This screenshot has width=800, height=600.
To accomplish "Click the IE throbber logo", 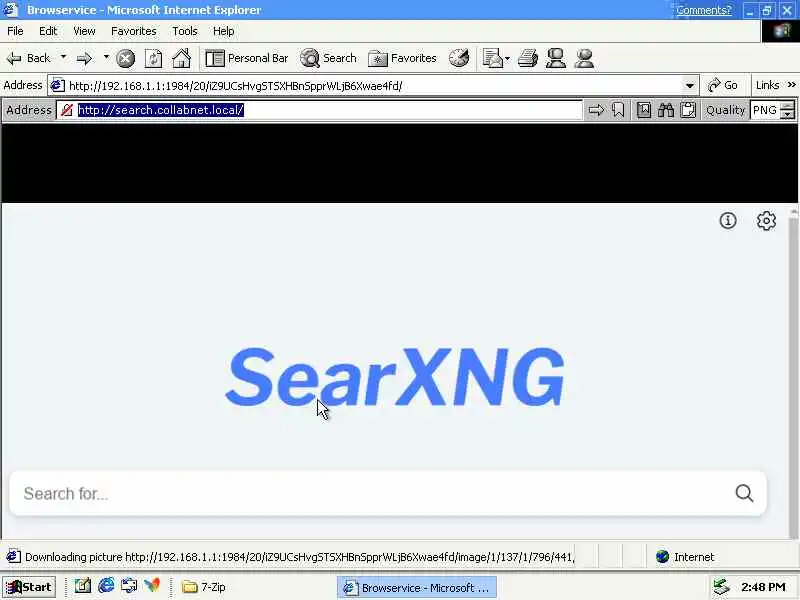I will pos(781,32).
